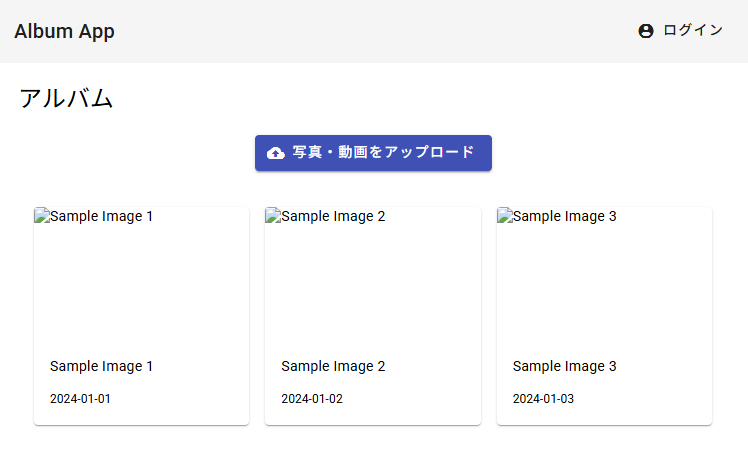Select the Sample Image 2 card title
Screen dimensions: 748x461
tap(333, 366)
